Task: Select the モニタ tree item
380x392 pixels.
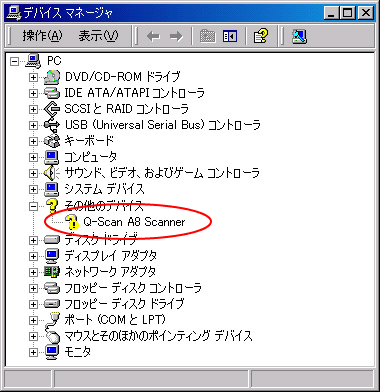Action: (77, 351)
